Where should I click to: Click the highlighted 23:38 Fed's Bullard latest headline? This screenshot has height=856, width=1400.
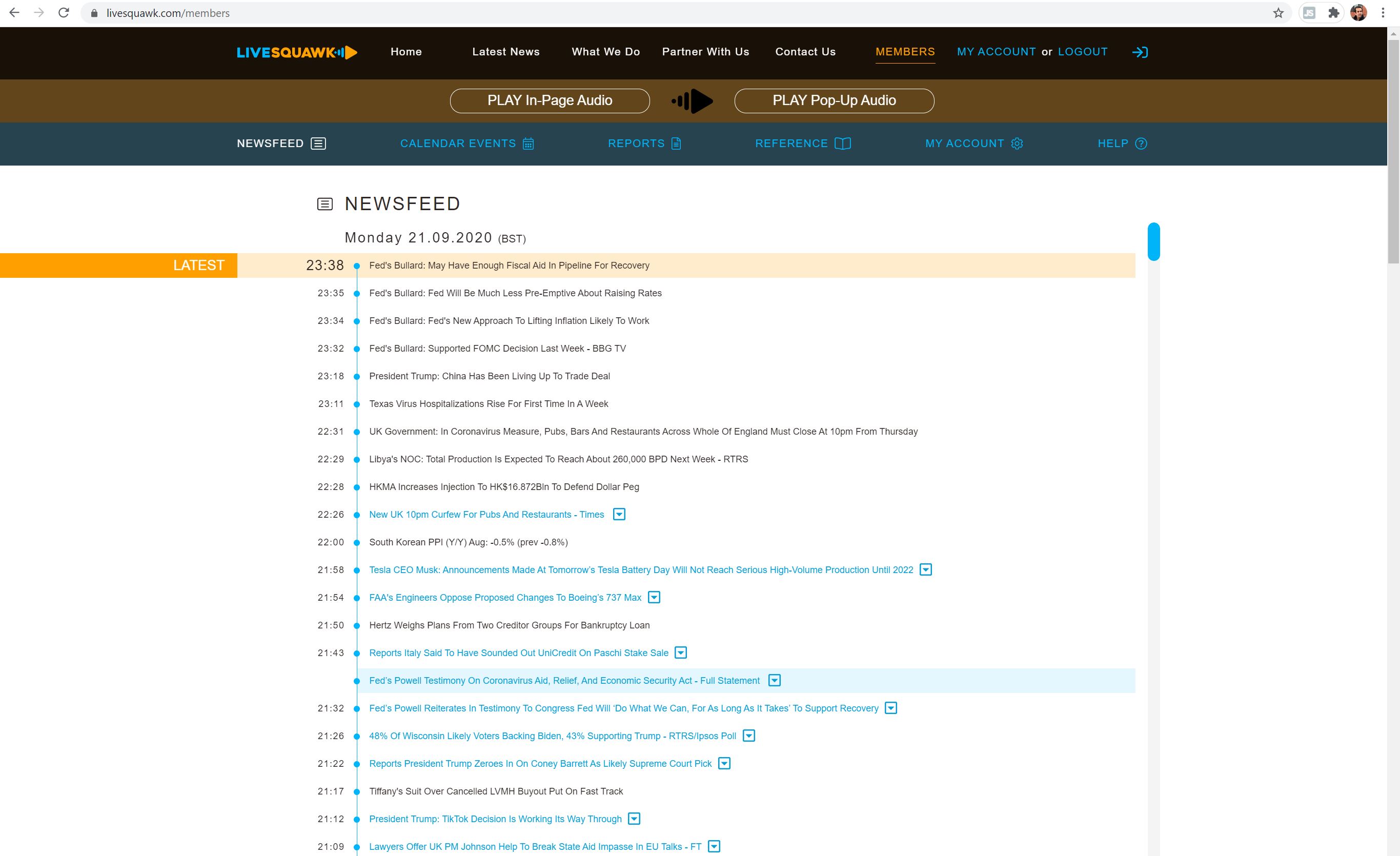509,266
